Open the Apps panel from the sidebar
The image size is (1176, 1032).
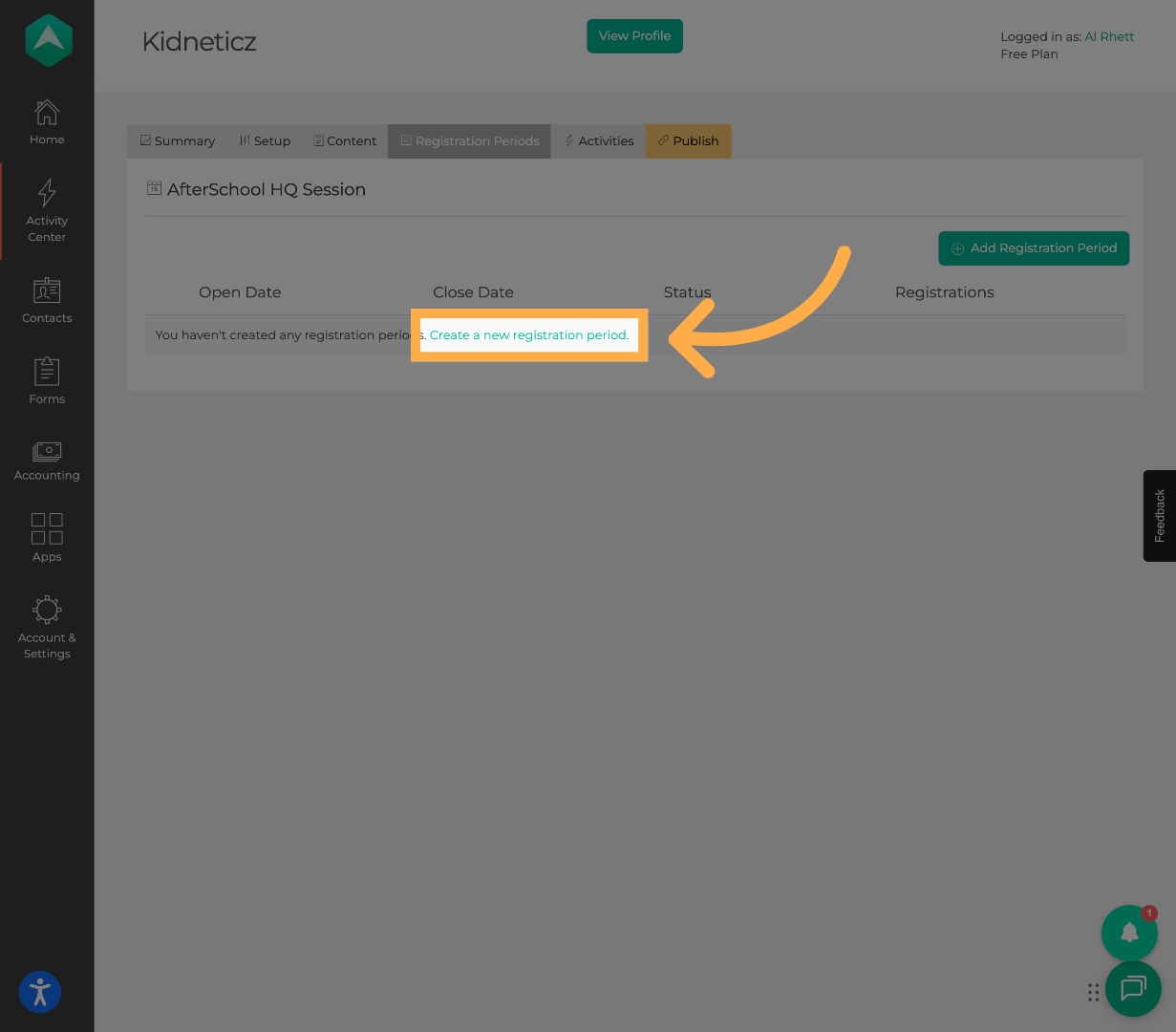tap(46, 538)
